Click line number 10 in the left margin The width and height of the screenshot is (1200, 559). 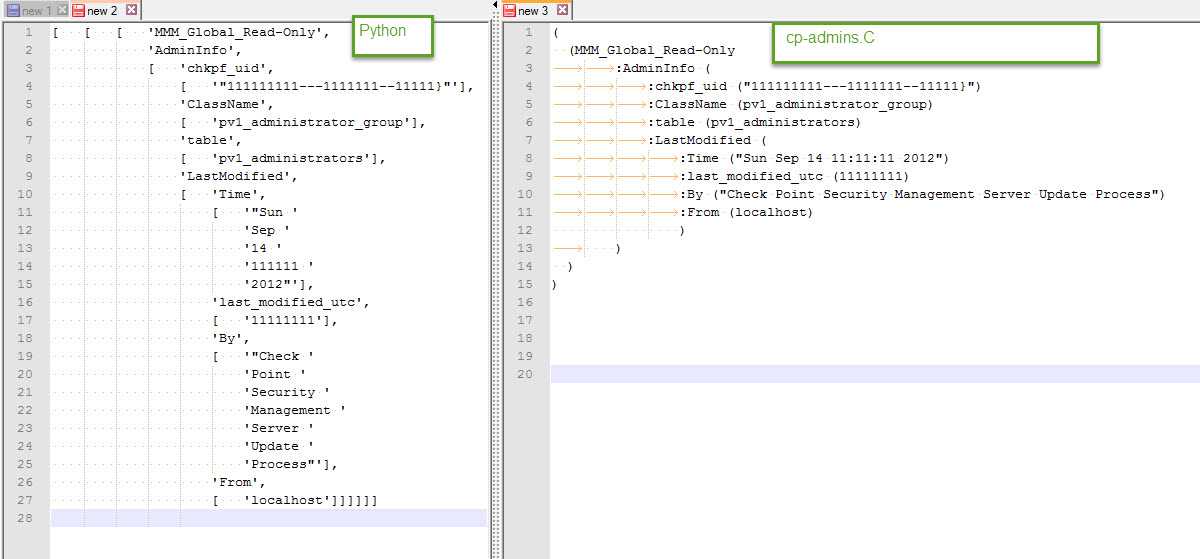[27, 194]
